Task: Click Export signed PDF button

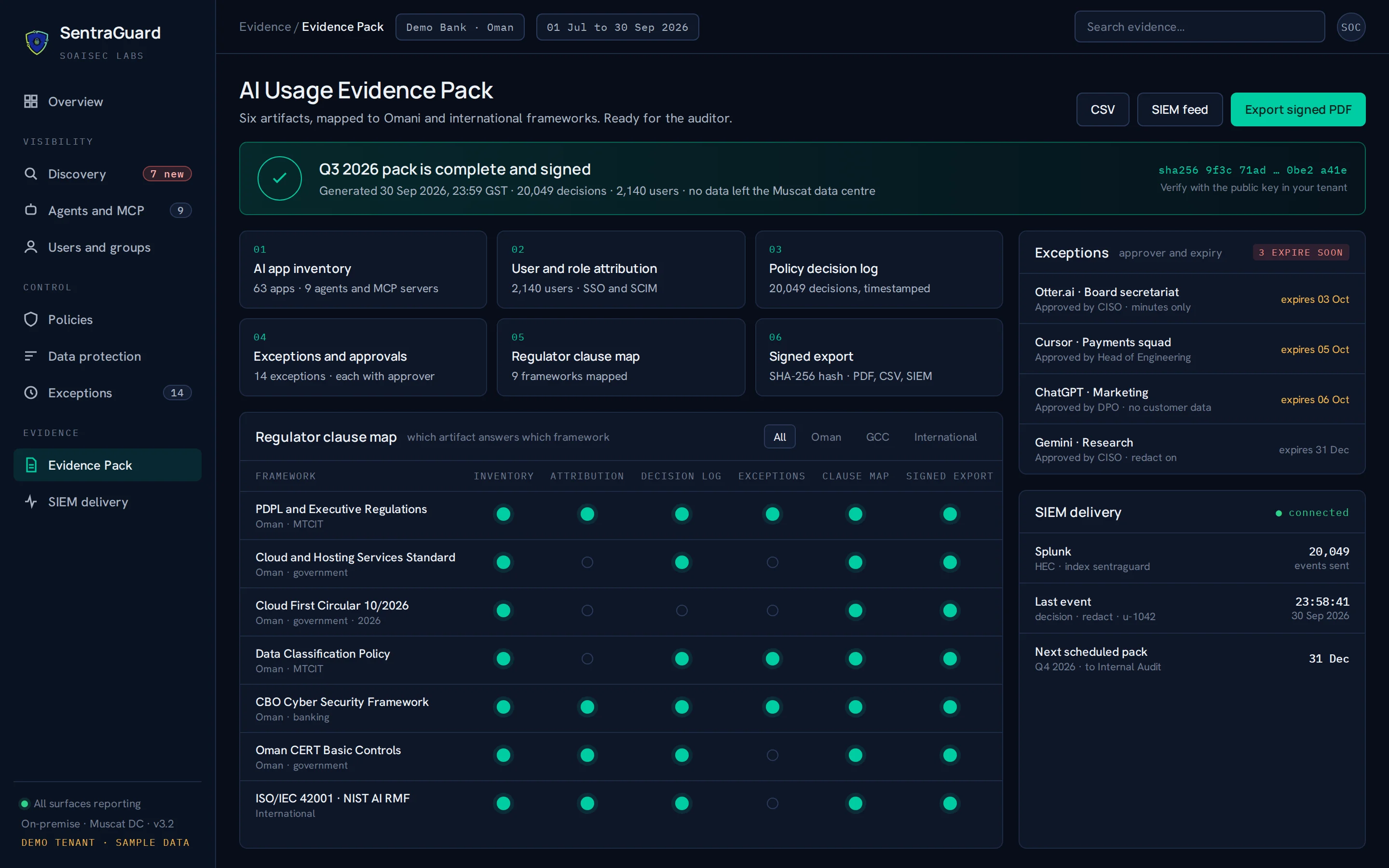Action: tap(1298, 109)
